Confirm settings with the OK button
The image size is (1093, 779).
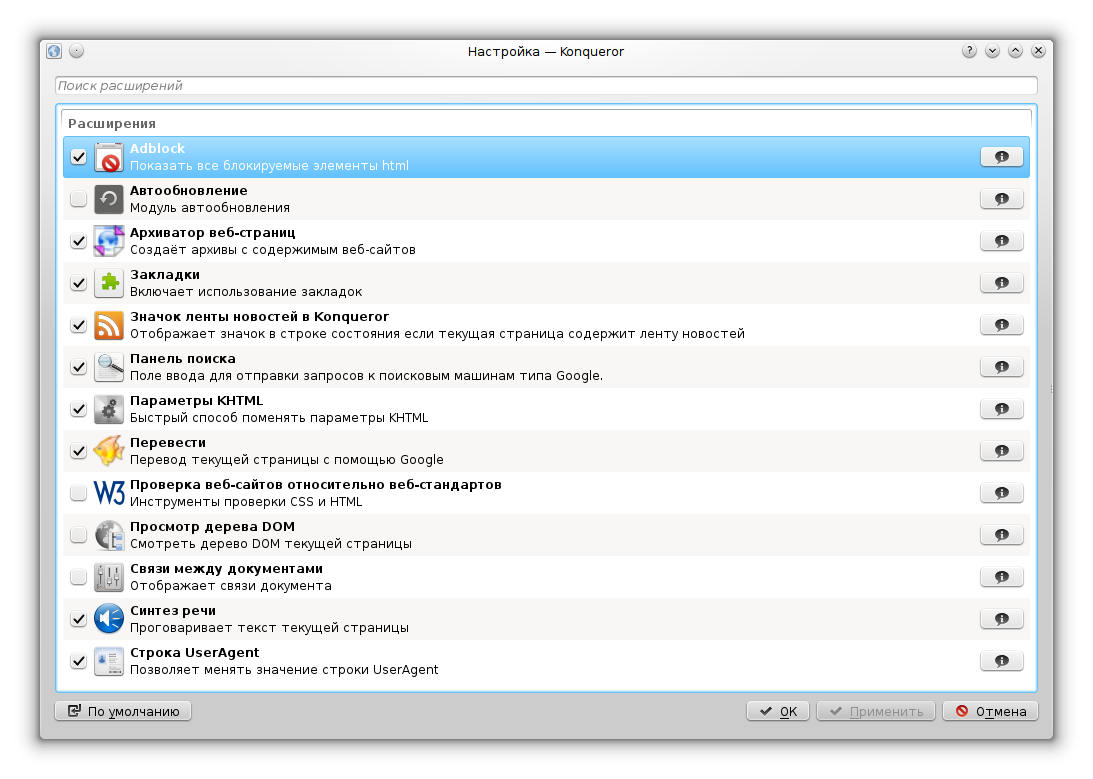point(777,710)
